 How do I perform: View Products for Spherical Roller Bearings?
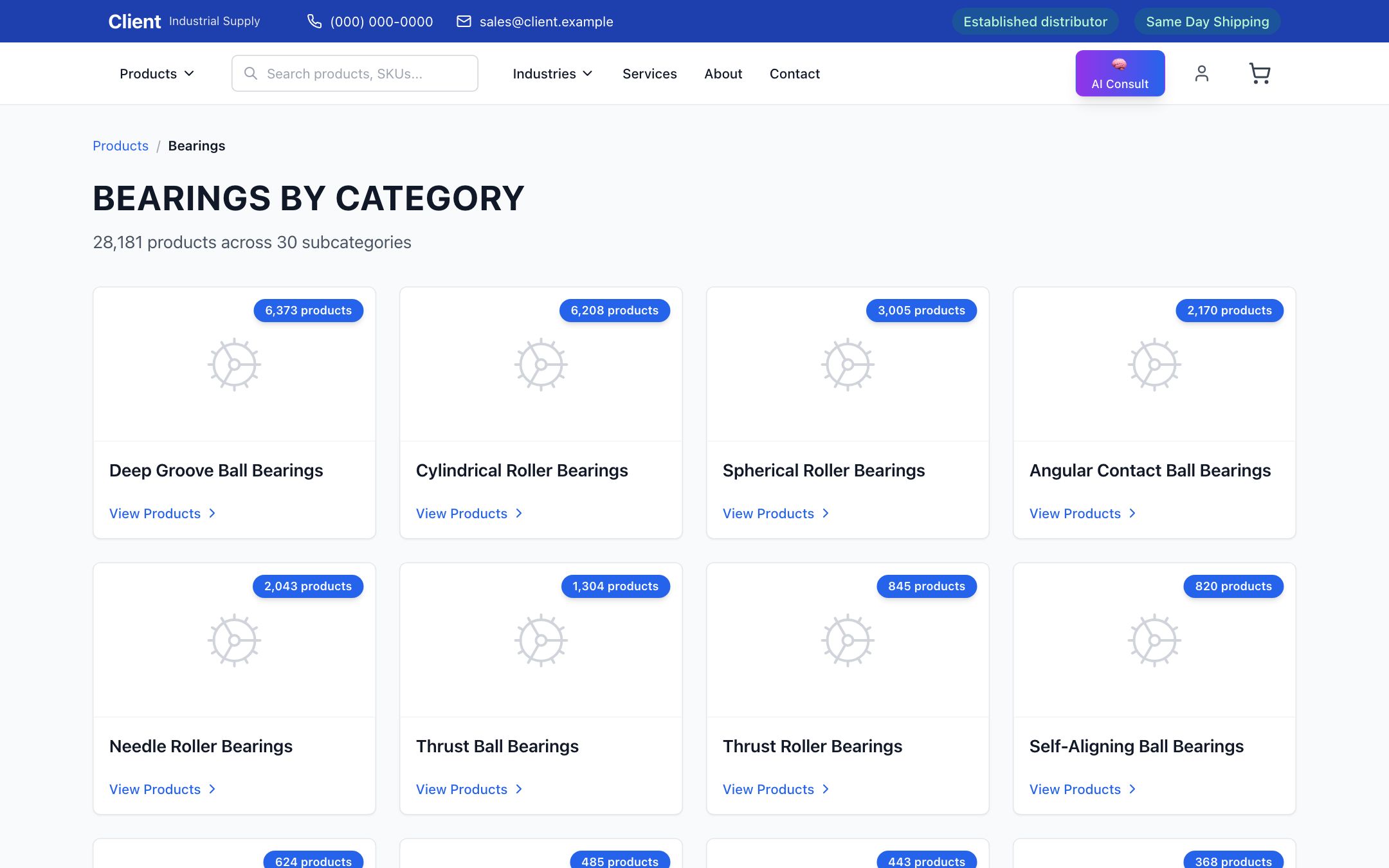click(776, 513)
